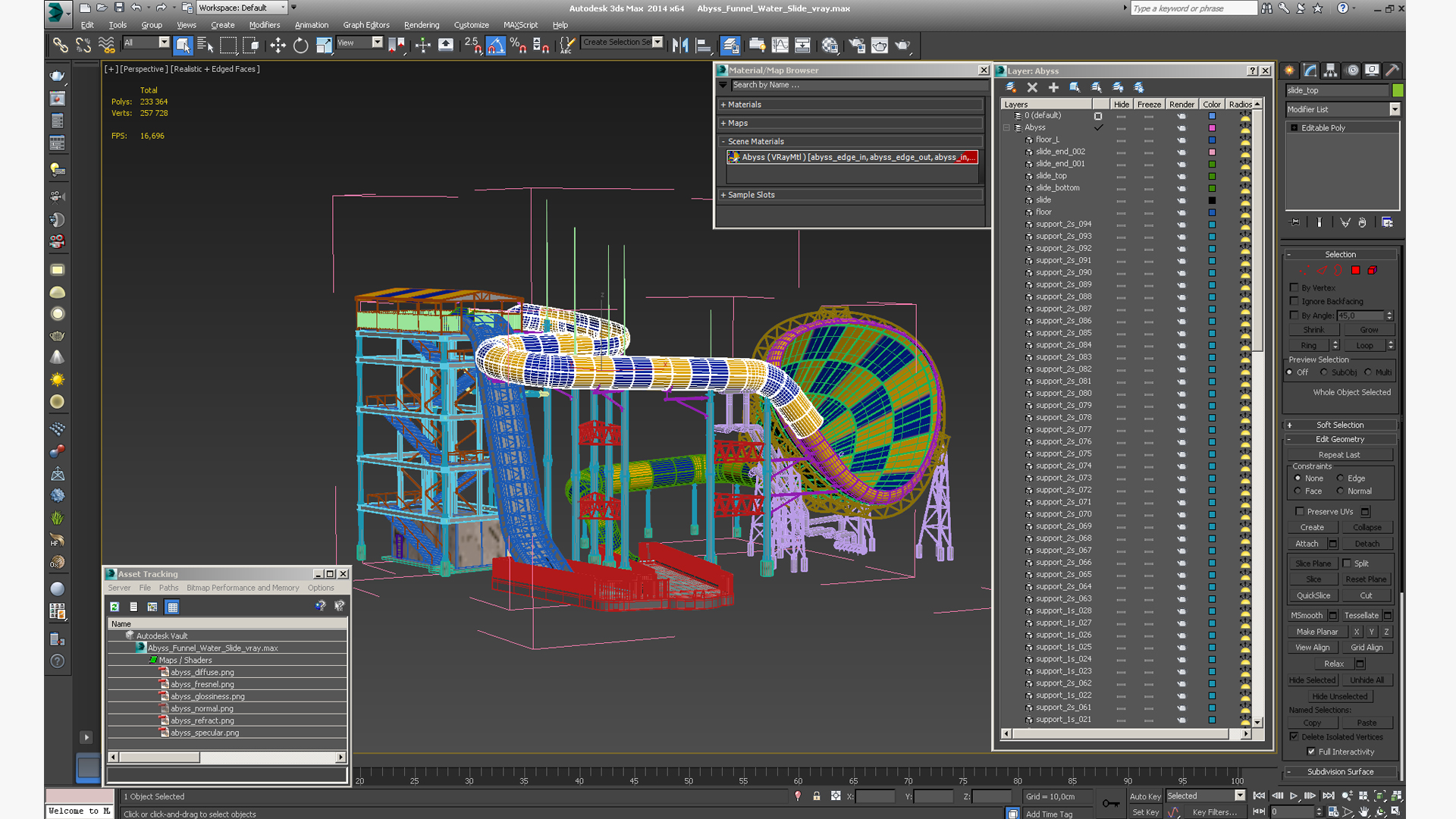Open the Bitmap Performance and Memory menu
This screenshot has width=1456, height=819.
tap(243, 588)
